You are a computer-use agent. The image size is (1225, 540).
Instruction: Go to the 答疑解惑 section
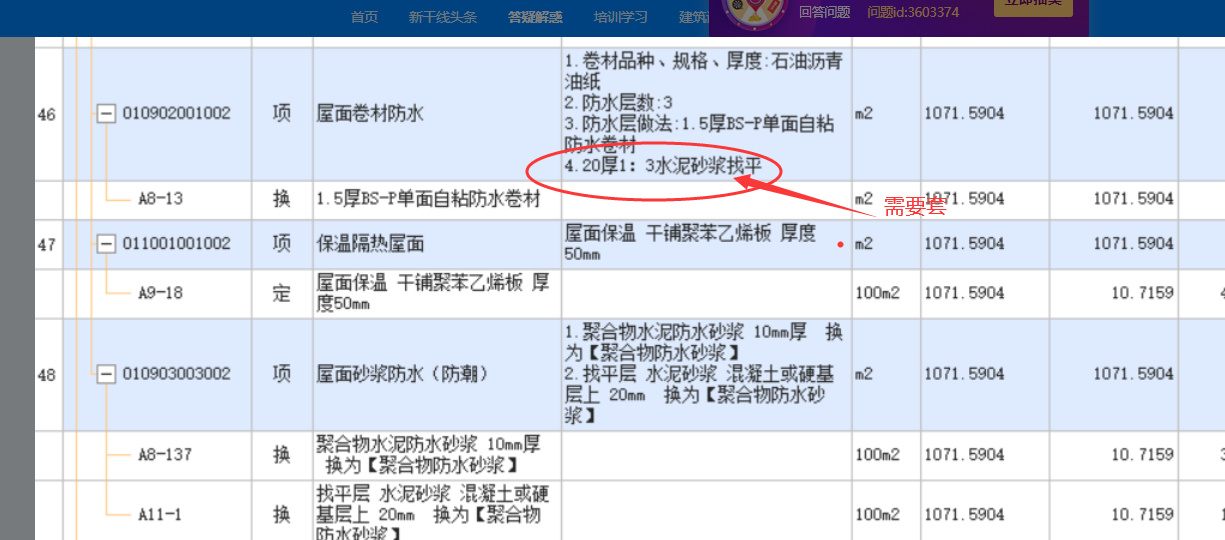[535, 17]
